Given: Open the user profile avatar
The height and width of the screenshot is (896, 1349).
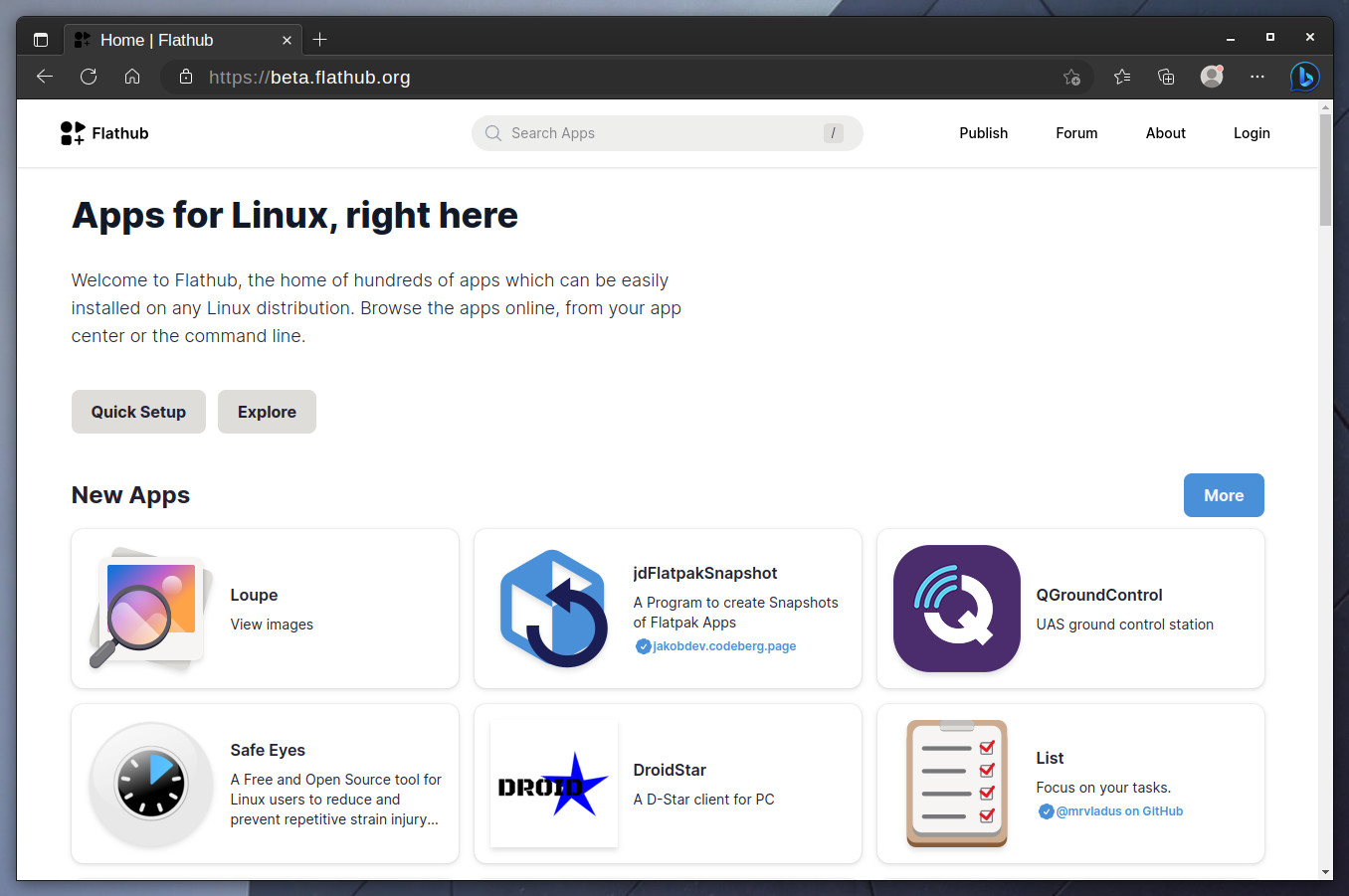Looking at the screenshot, I should point(1212,77).
